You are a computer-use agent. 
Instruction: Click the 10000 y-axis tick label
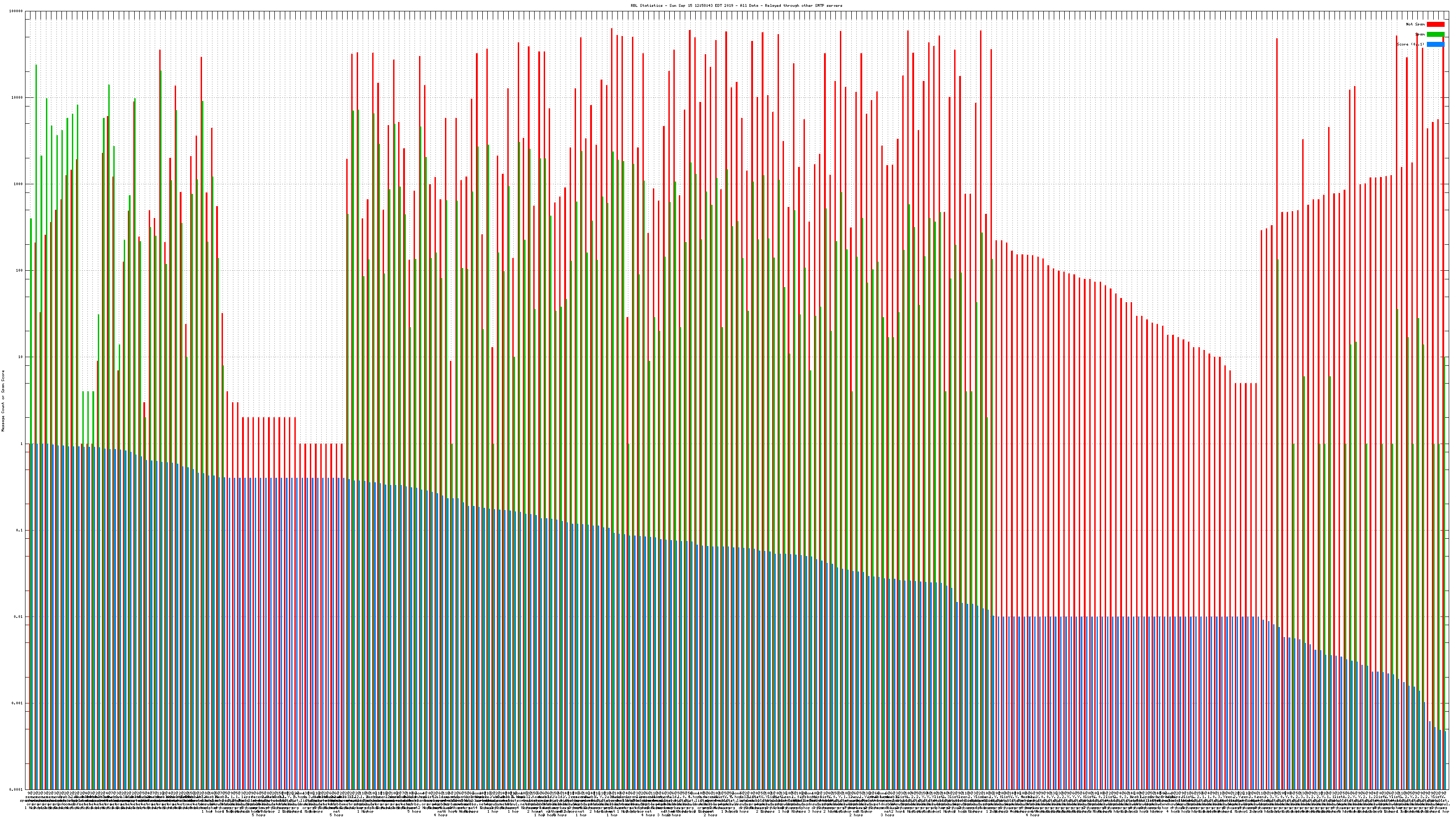pos(17,98)
